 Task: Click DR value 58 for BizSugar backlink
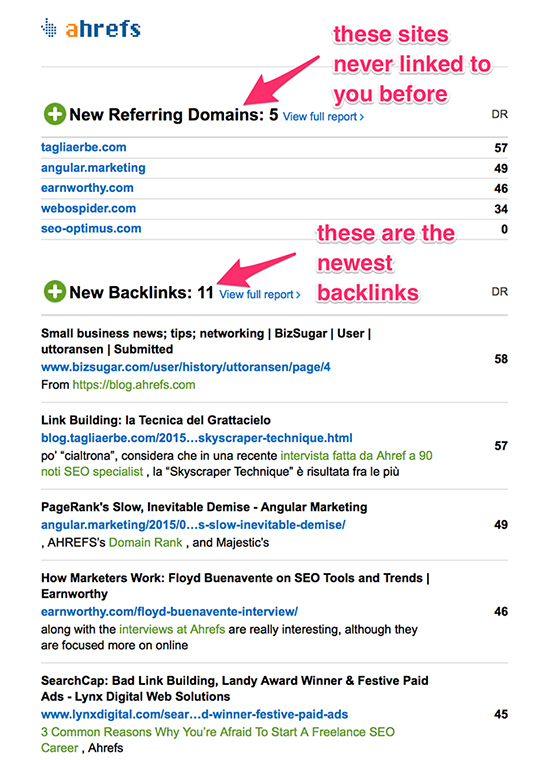click(x=501, y=359)
